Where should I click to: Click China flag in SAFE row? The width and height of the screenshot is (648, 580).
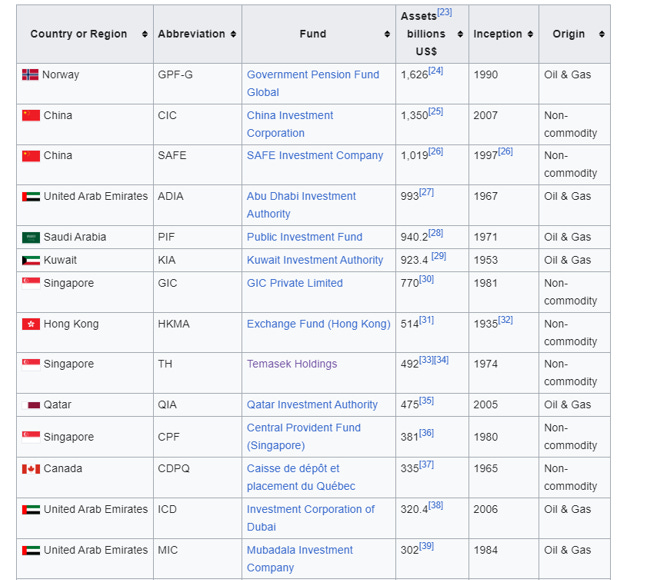[x=31, y=156]
